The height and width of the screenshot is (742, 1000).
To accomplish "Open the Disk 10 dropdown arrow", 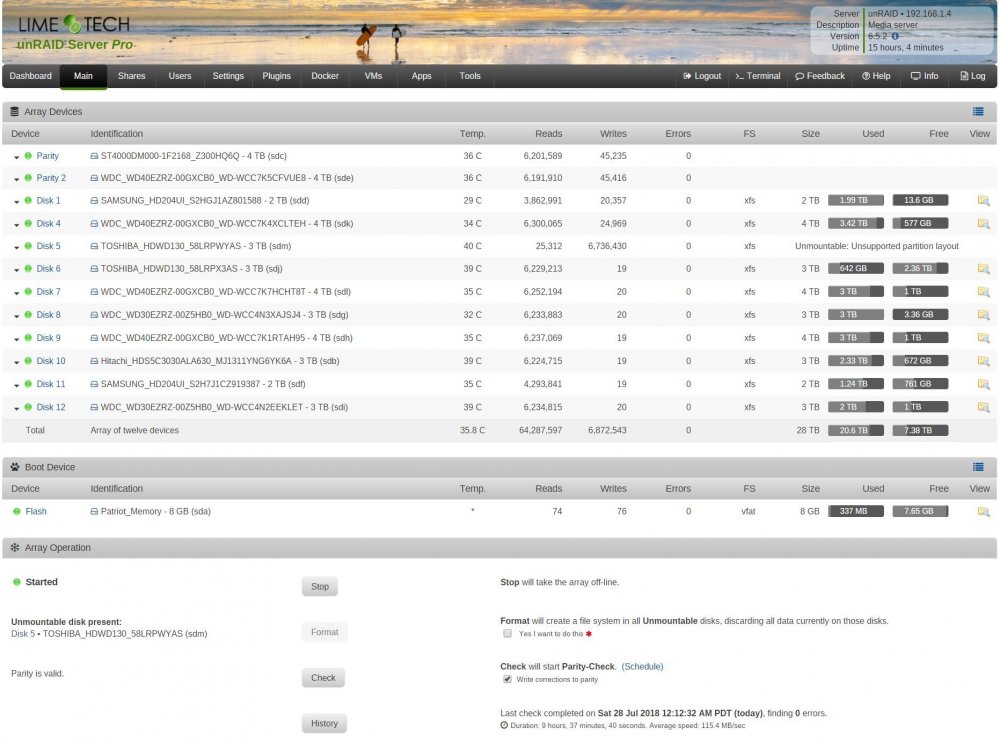I will [x=17, y=362].
